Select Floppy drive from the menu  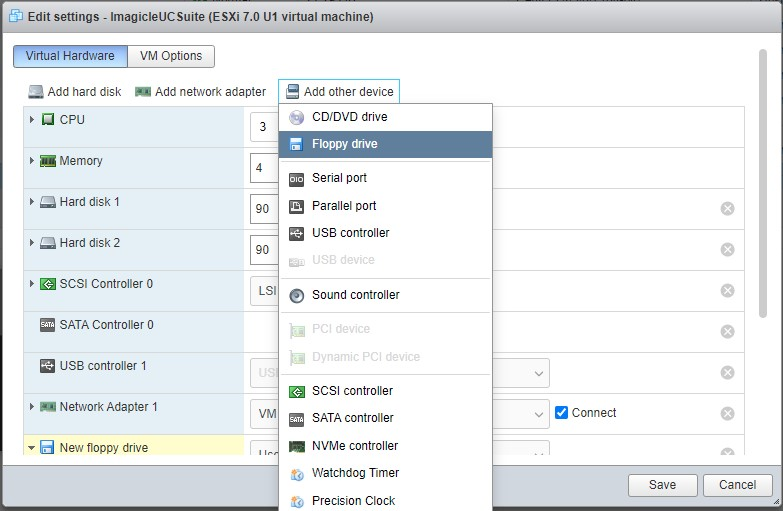click(x=345, y=144)
